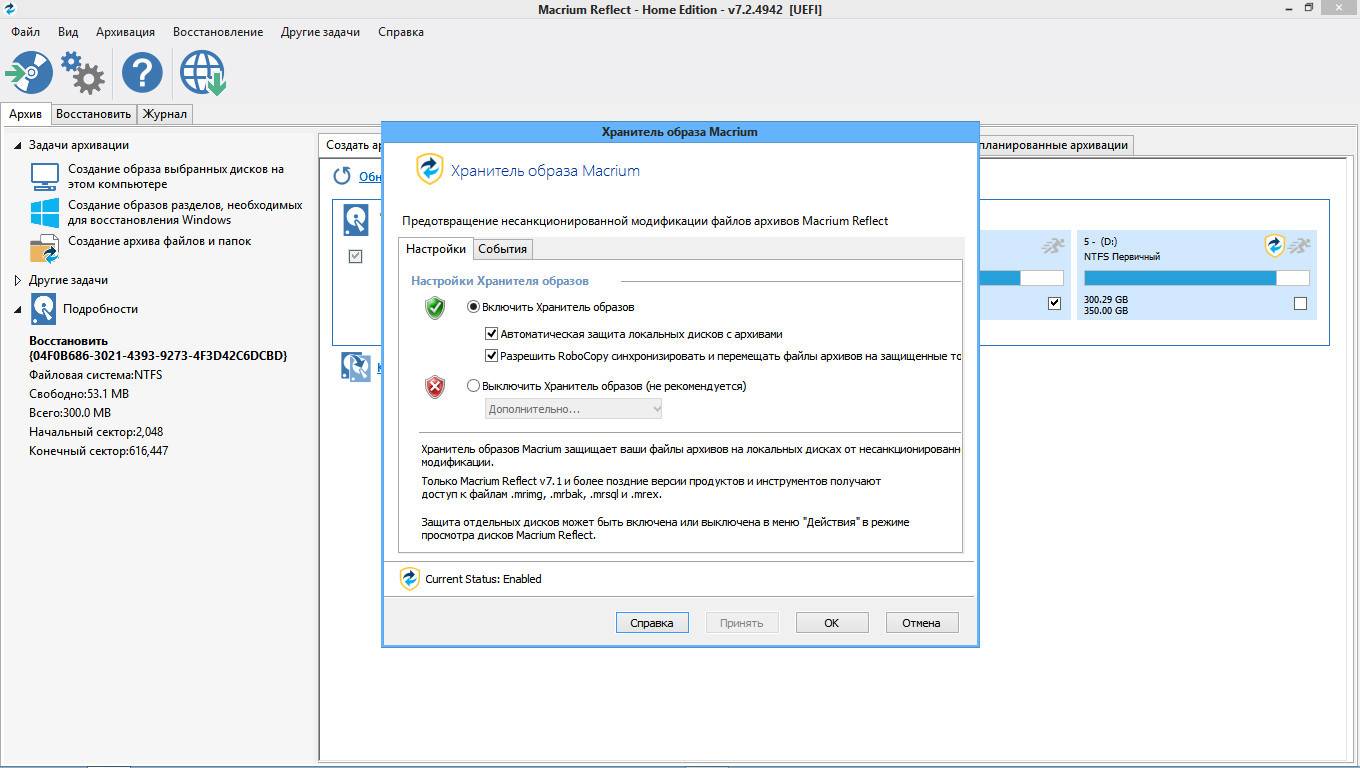Click the green checkmark shield icon
Image resolution: width=1360 pixels, height=768 pixels.
435,307
